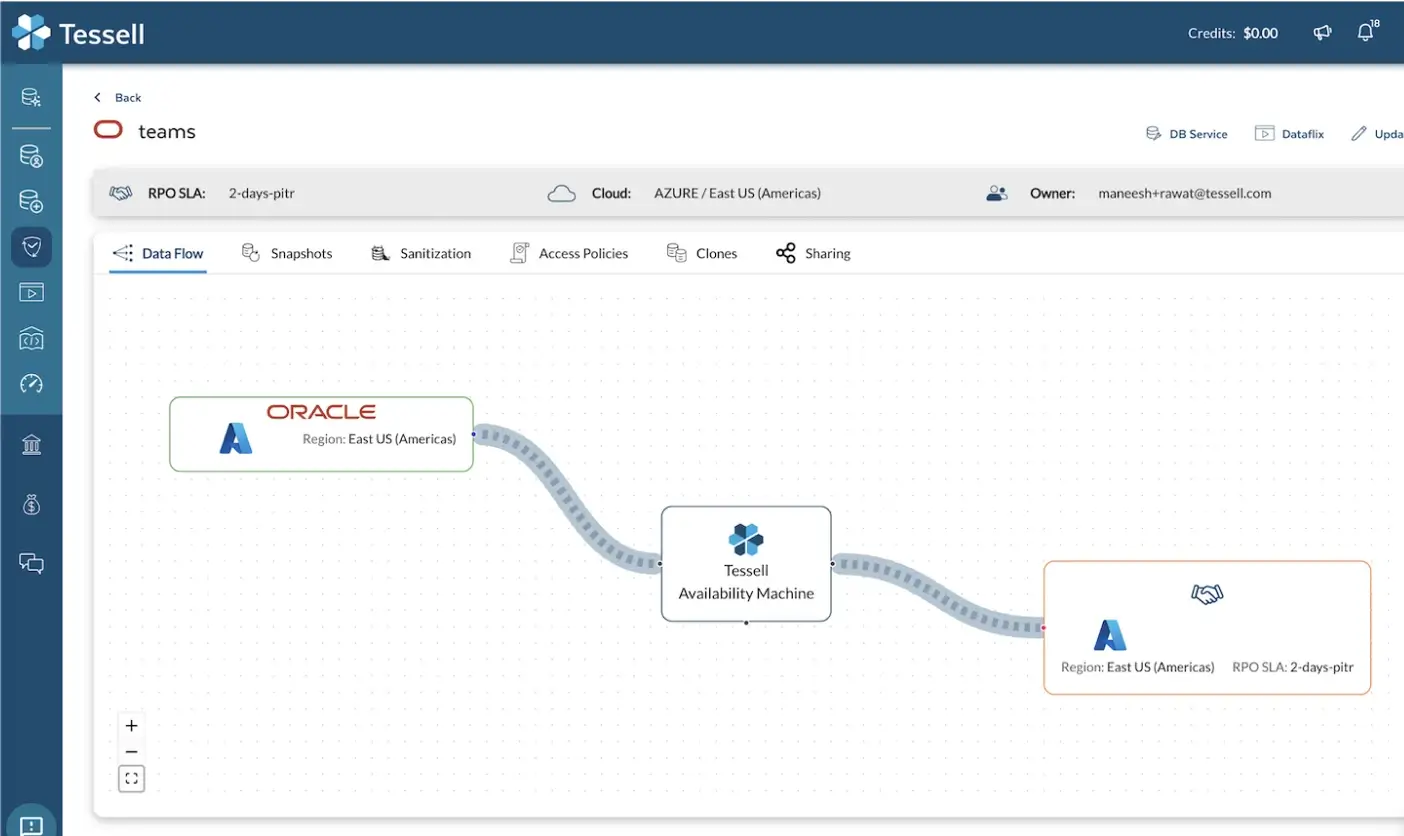
Task: Select the highlighted shield database sidebar icon
Action: [31, 247]
